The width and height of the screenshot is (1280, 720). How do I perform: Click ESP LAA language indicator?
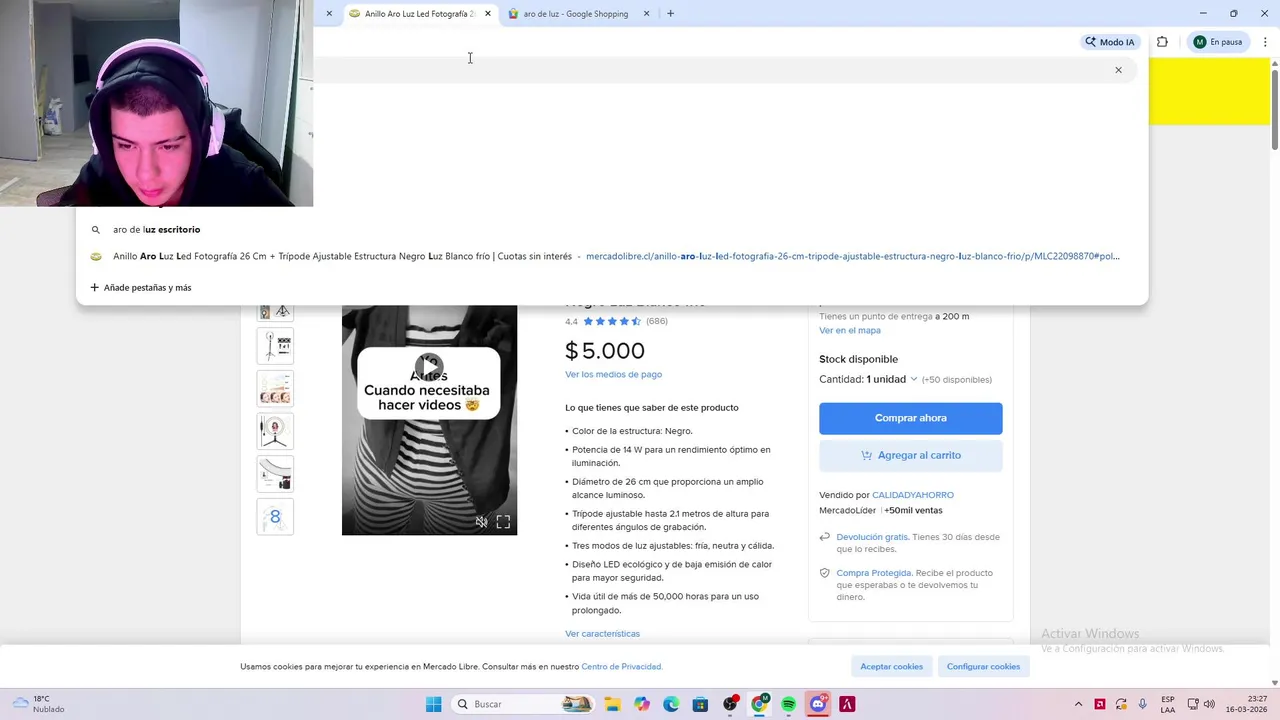click(1168, 704)
